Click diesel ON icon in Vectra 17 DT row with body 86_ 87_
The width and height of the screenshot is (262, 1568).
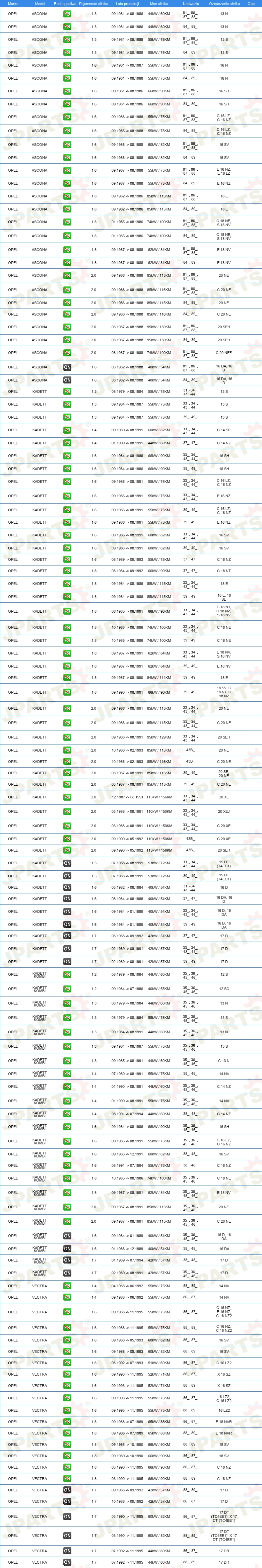coord(67,1517)
